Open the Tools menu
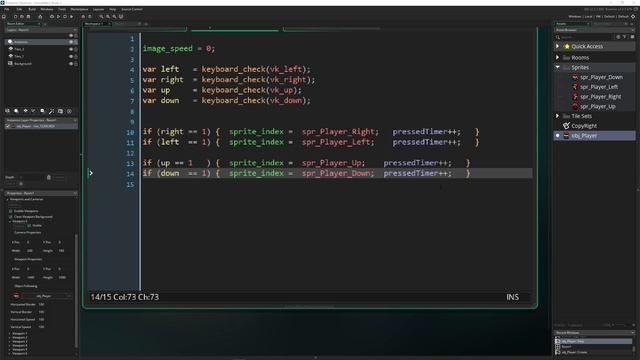This screenshot has width=640, height=360. [62, 9]
